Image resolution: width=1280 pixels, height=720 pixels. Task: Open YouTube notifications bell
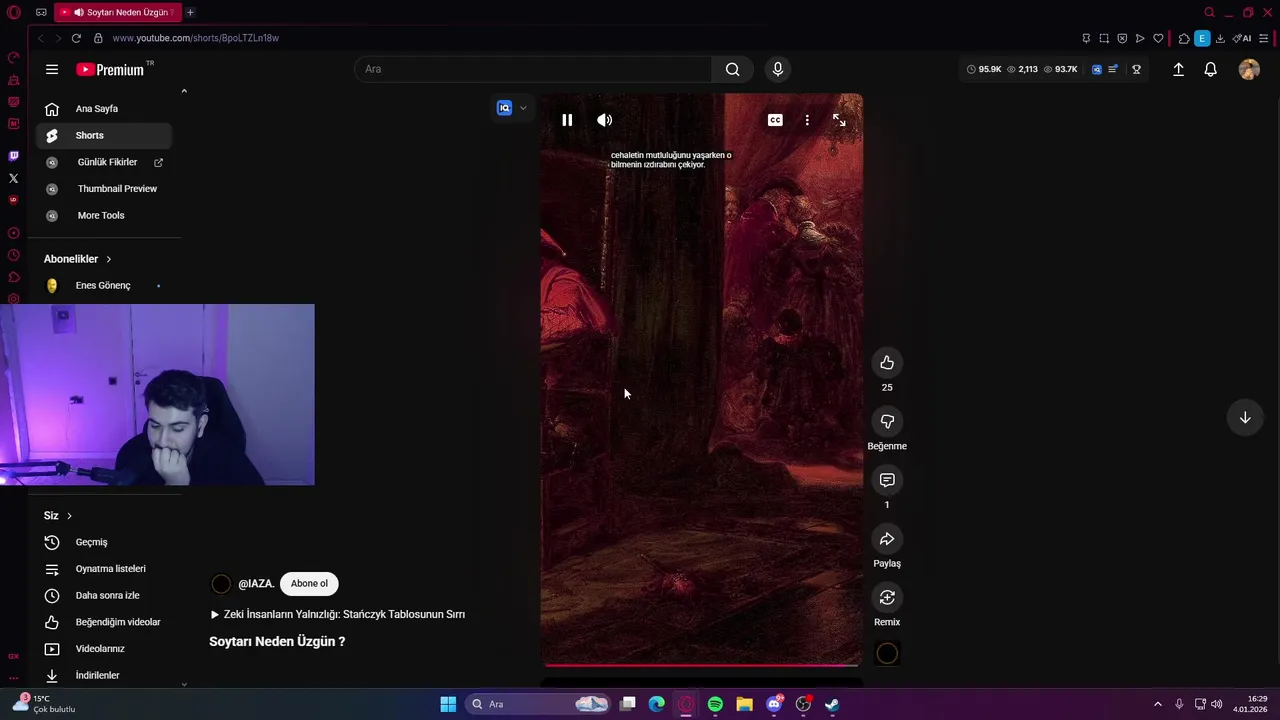tap(1210, 69)
